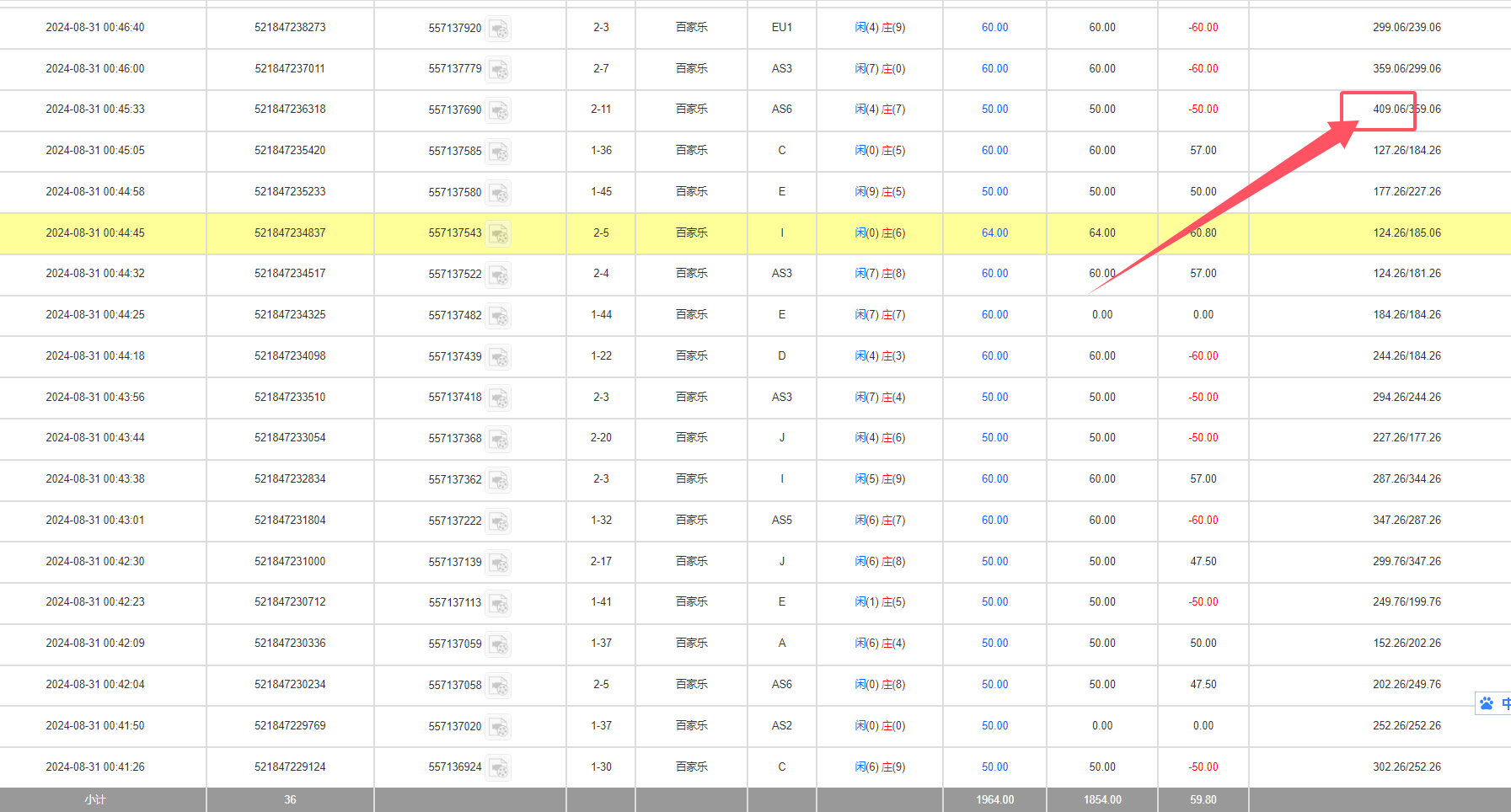Click Baidu input method paw icon
Screen dimensions: 1511x812
click(x=1487, y=703)
